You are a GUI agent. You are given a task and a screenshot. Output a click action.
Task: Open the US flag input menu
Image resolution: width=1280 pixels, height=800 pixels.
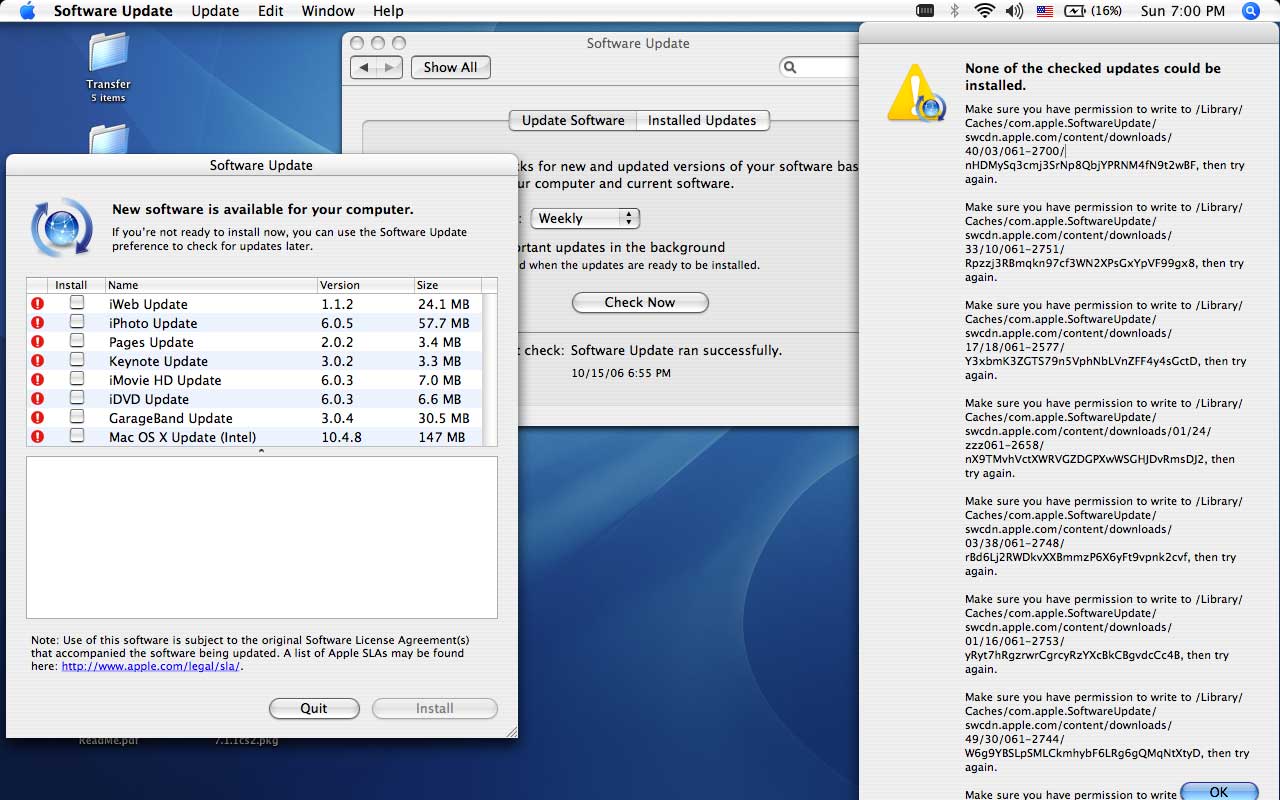[x=1045, y=11]
